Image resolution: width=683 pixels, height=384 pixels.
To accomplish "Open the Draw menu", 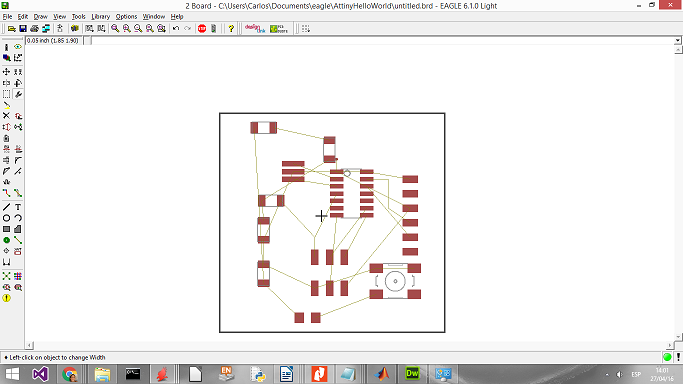I will tap(41, 17).
